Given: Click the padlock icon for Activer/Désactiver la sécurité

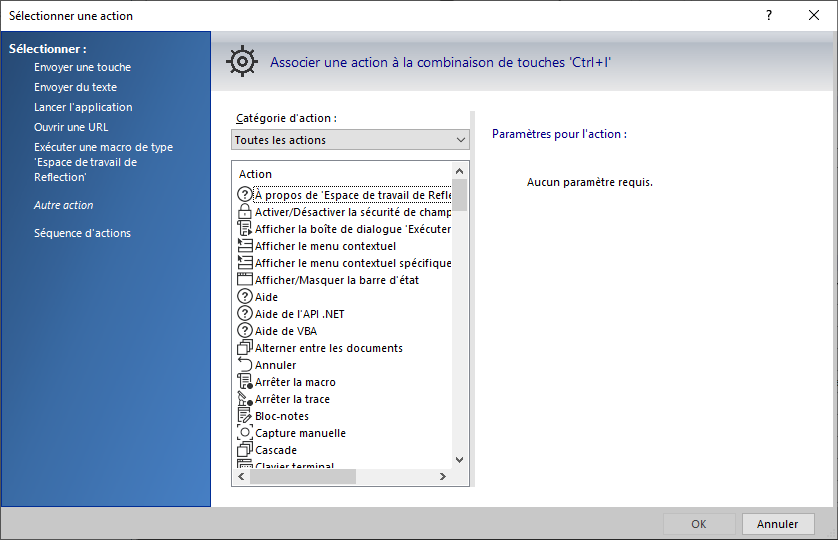Looking at the screenshot, I should point(244,211).
